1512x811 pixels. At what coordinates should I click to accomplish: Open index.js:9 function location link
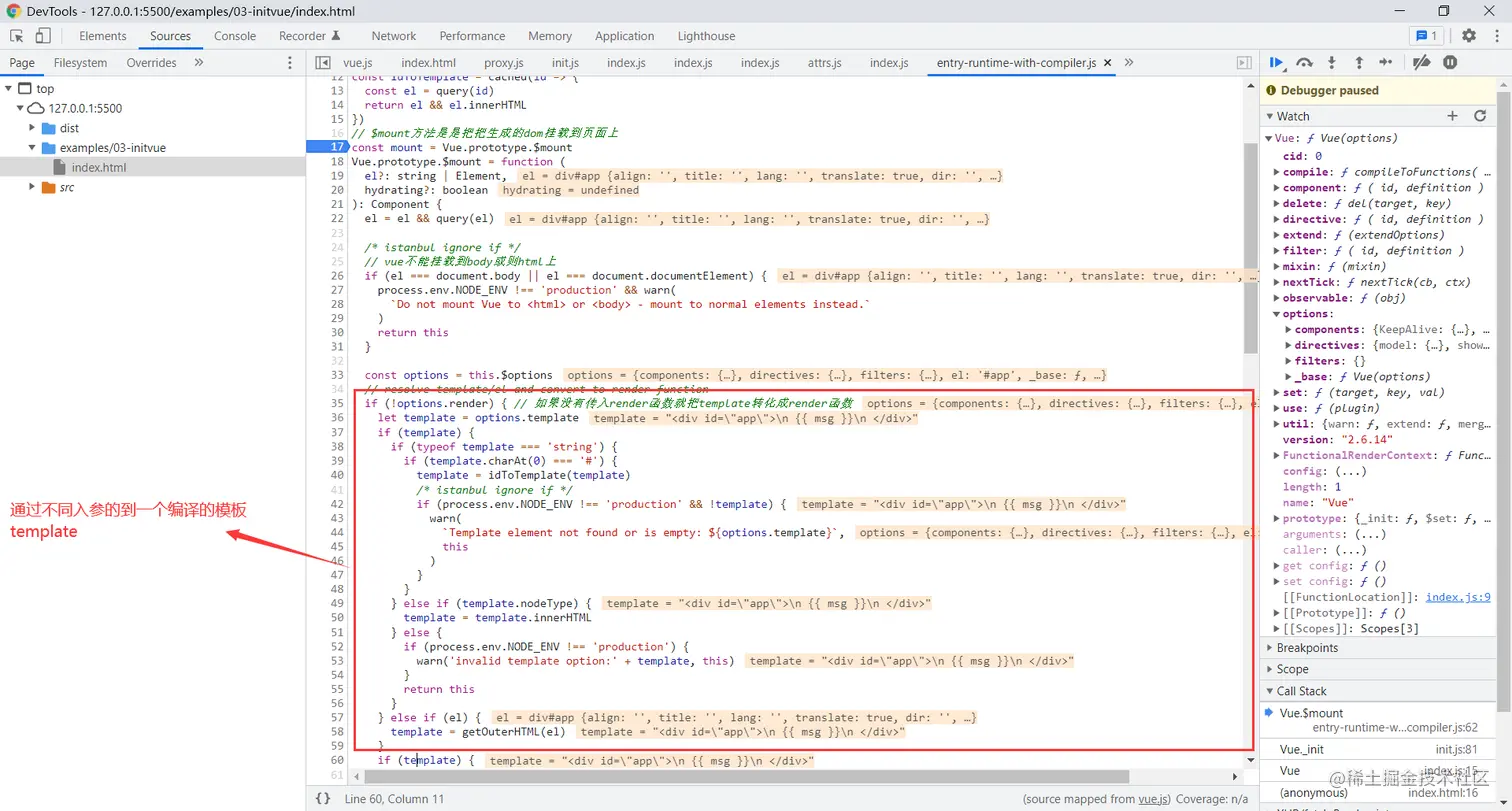pos(1458,597)
